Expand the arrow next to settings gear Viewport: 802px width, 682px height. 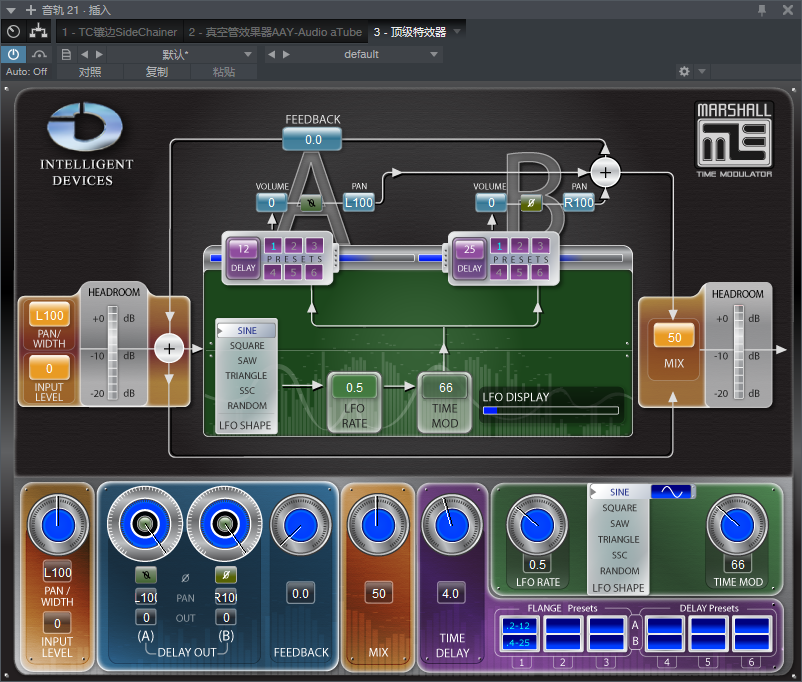[x=702, y=72]
